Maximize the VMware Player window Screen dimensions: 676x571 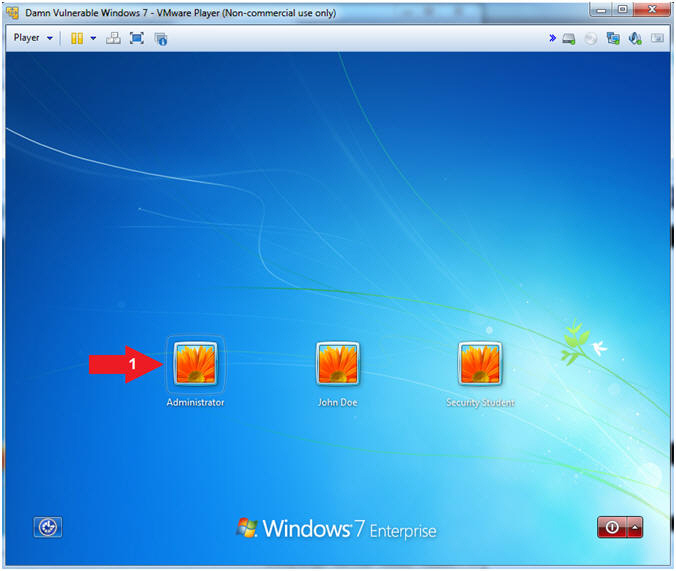pos(623,9)
